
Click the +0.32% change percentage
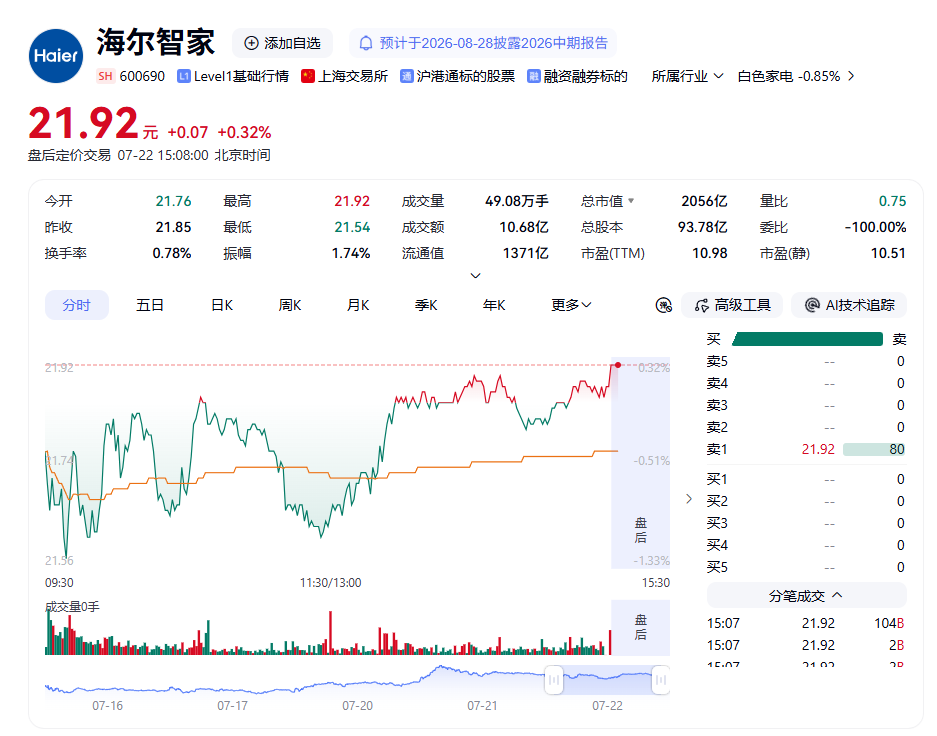(x=244, y=132)
